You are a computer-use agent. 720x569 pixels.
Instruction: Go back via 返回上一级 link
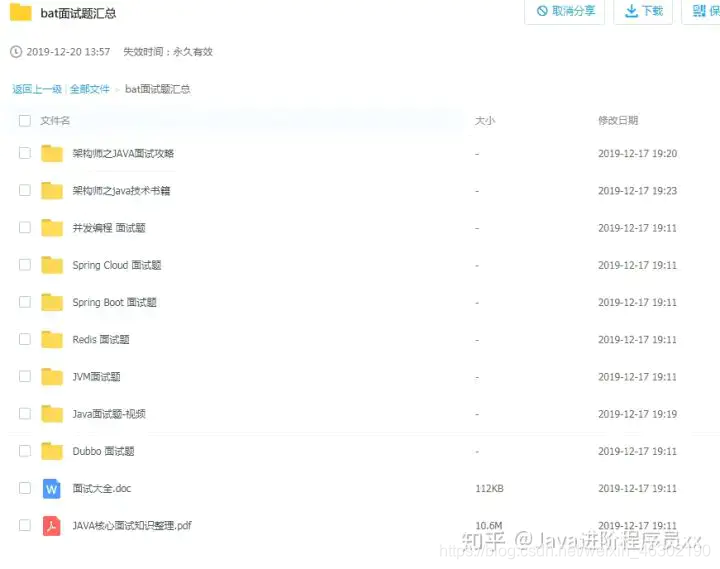pyautogui.click(x=37, y=89)
